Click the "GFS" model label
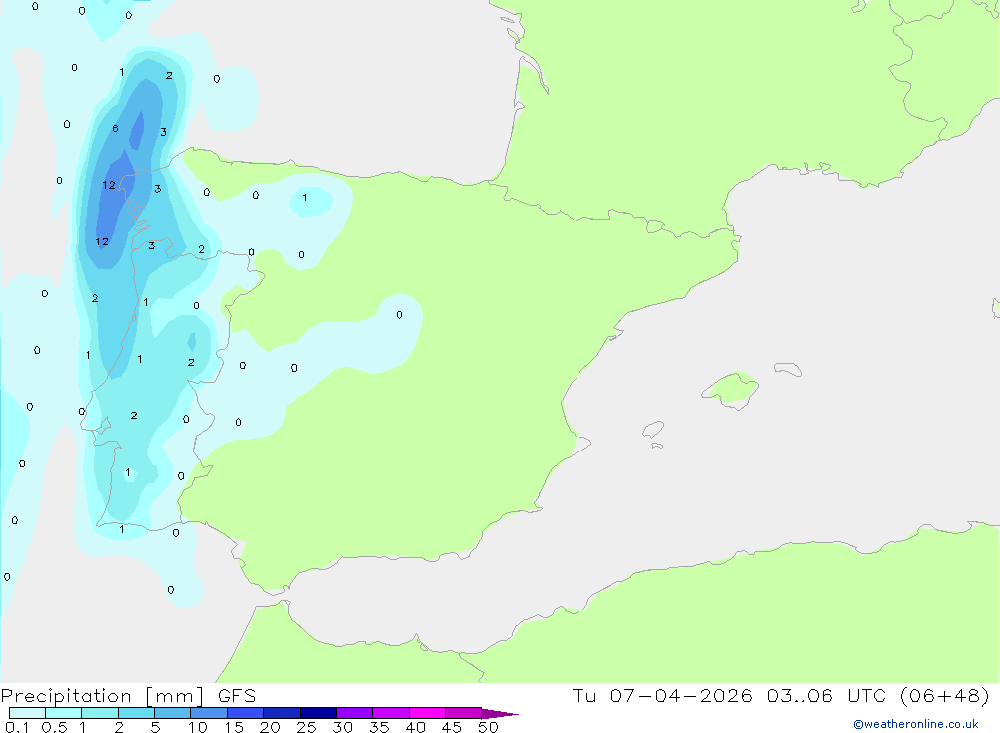This screenshot has height=733, width=1000. 237,696
